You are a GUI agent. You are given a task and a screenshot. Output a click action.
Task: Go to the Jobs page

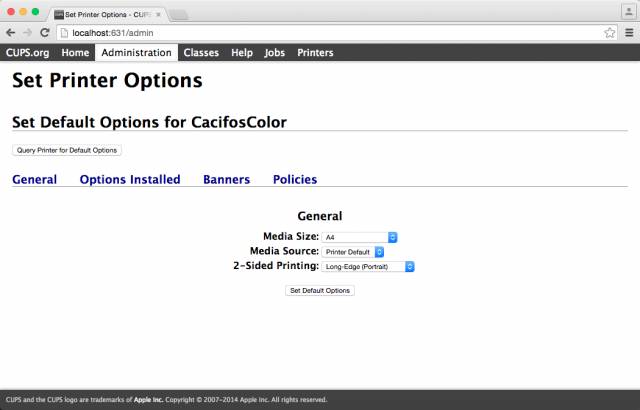click(274, 53)
